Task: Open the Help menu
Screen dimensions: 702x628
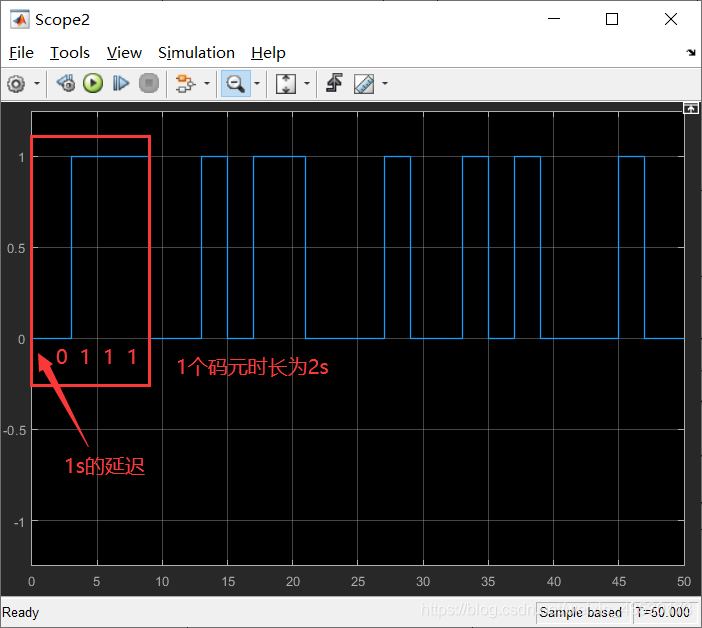Action: coord(268,53)
